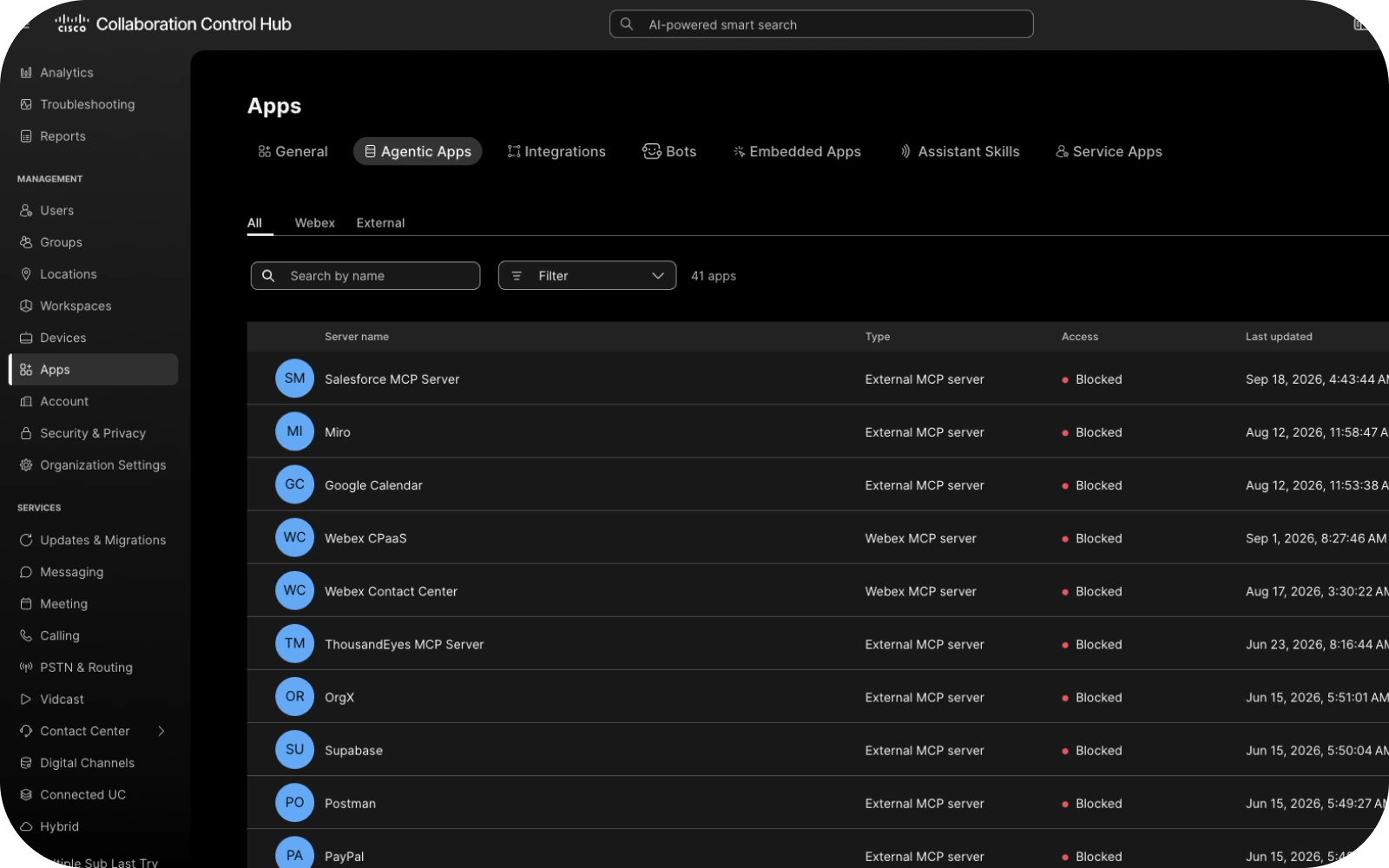The width and height of the screenshot is (1389, 868).
Task: Open the Webex CPaaS entry
Action: point(818,537)
